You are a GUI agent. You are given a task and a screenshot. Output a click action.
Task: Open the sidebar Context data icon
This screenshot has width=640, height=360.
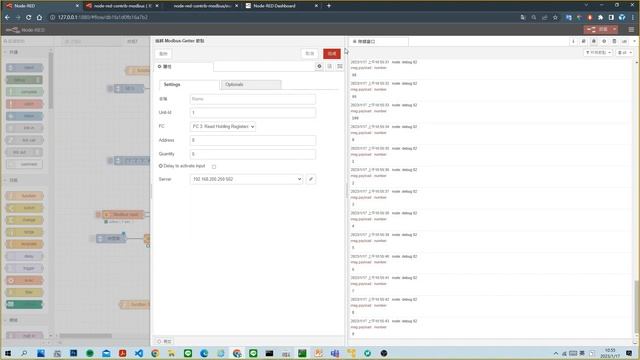[614, 41]
